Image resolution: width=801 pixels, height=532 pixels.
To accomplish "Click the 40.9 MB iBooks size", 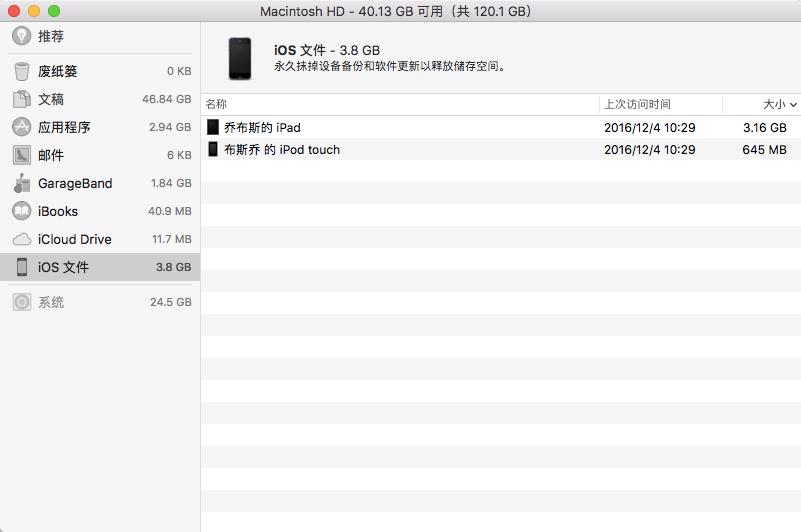I will [170, 211].
